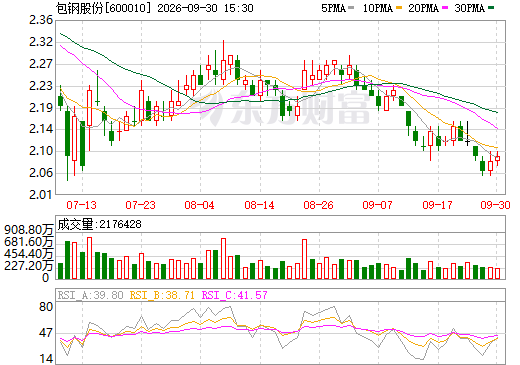Click the last red candlestick on 09-30
520x365 pixels.
[x=497, y=159]
